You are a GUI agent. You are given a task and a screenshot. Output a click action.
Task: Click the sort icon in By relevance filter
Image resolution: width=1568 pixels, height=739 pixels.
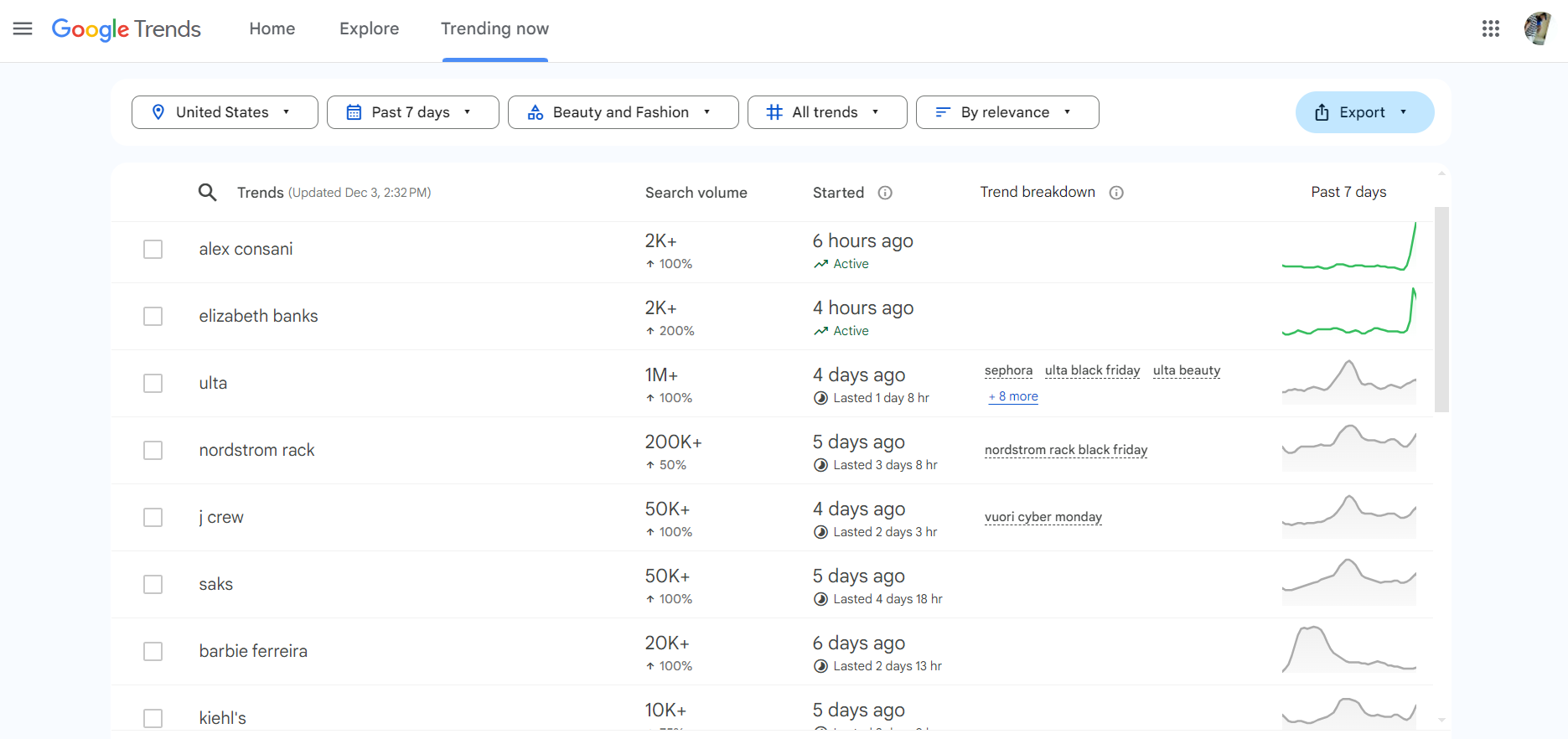[943, 112]
